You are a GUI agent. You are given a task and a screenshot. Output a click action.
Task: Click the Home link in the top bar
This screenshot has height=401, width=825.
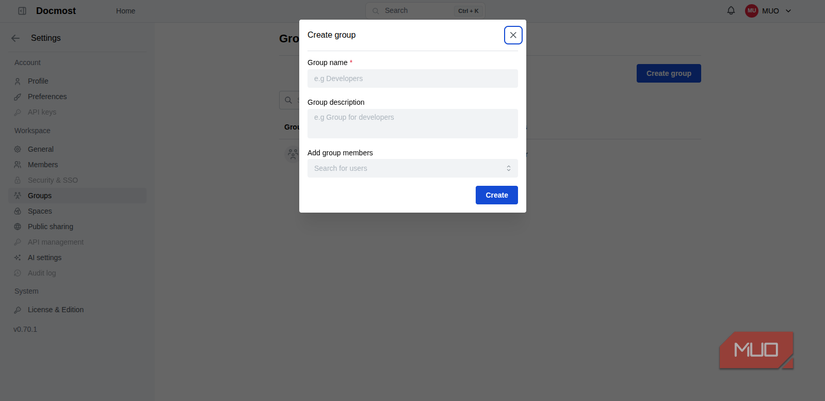coord(125,11)
